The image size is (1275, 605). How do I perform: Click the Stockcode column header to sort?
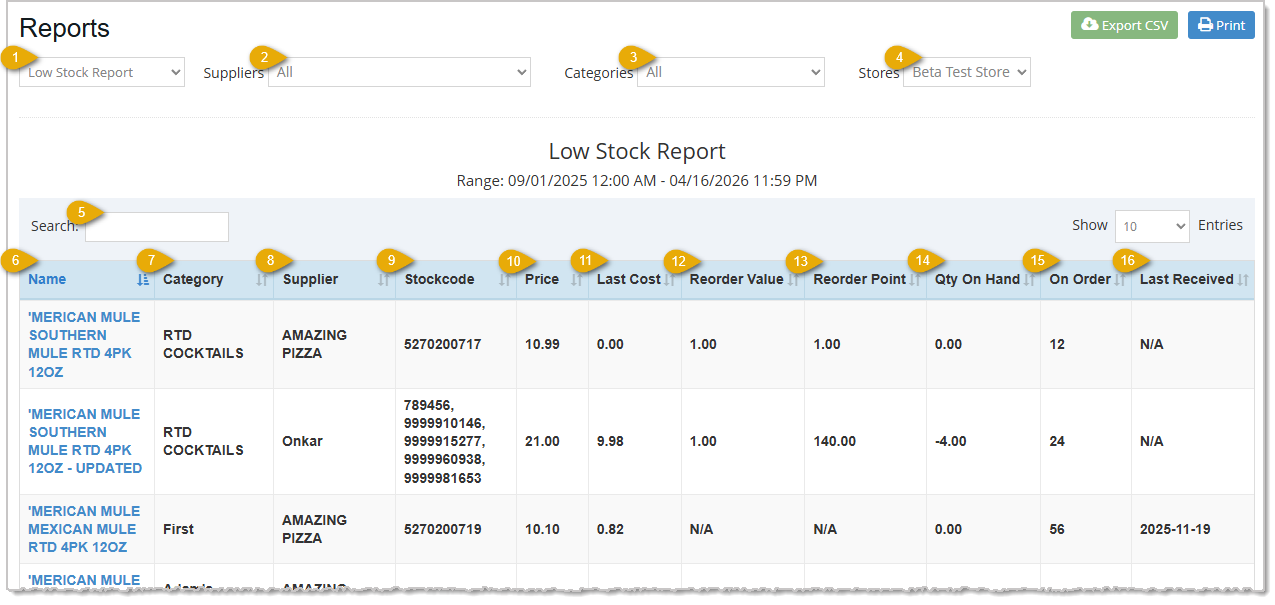click(x=440, y=279)
